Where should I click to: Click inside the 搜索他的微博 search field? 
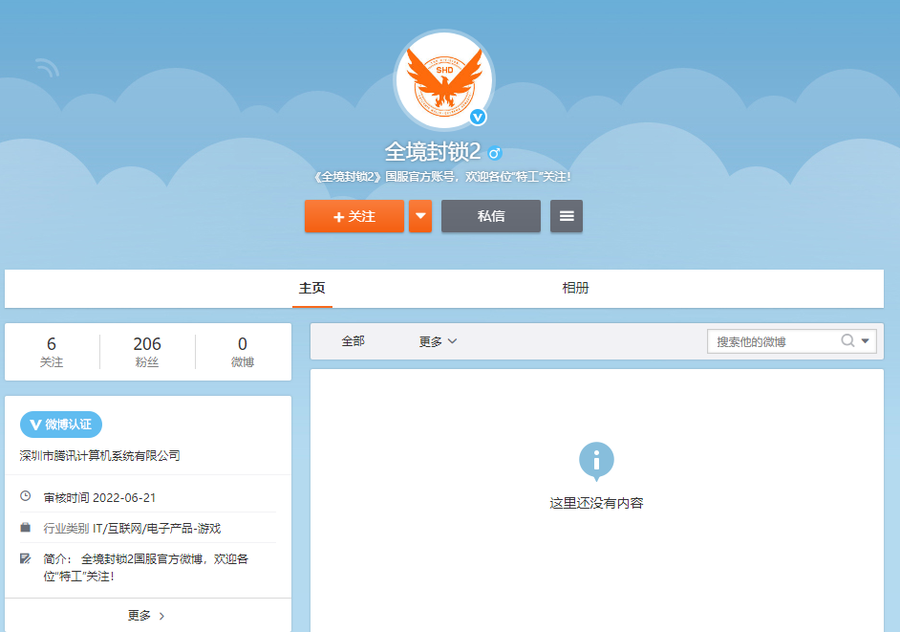(770, 340)
